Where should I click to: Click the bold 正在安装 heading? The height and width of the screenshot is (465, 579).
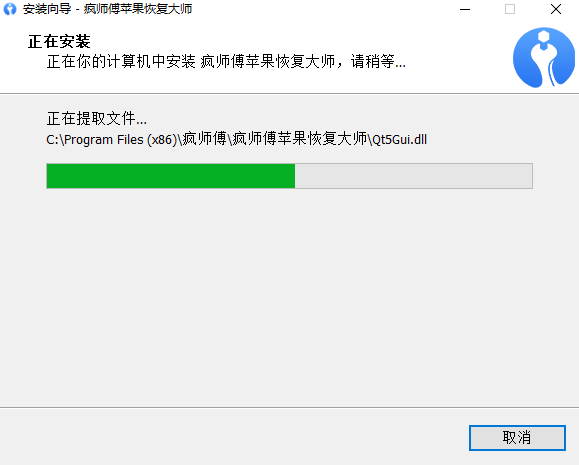pyautogui.click(x=59, y=41)
